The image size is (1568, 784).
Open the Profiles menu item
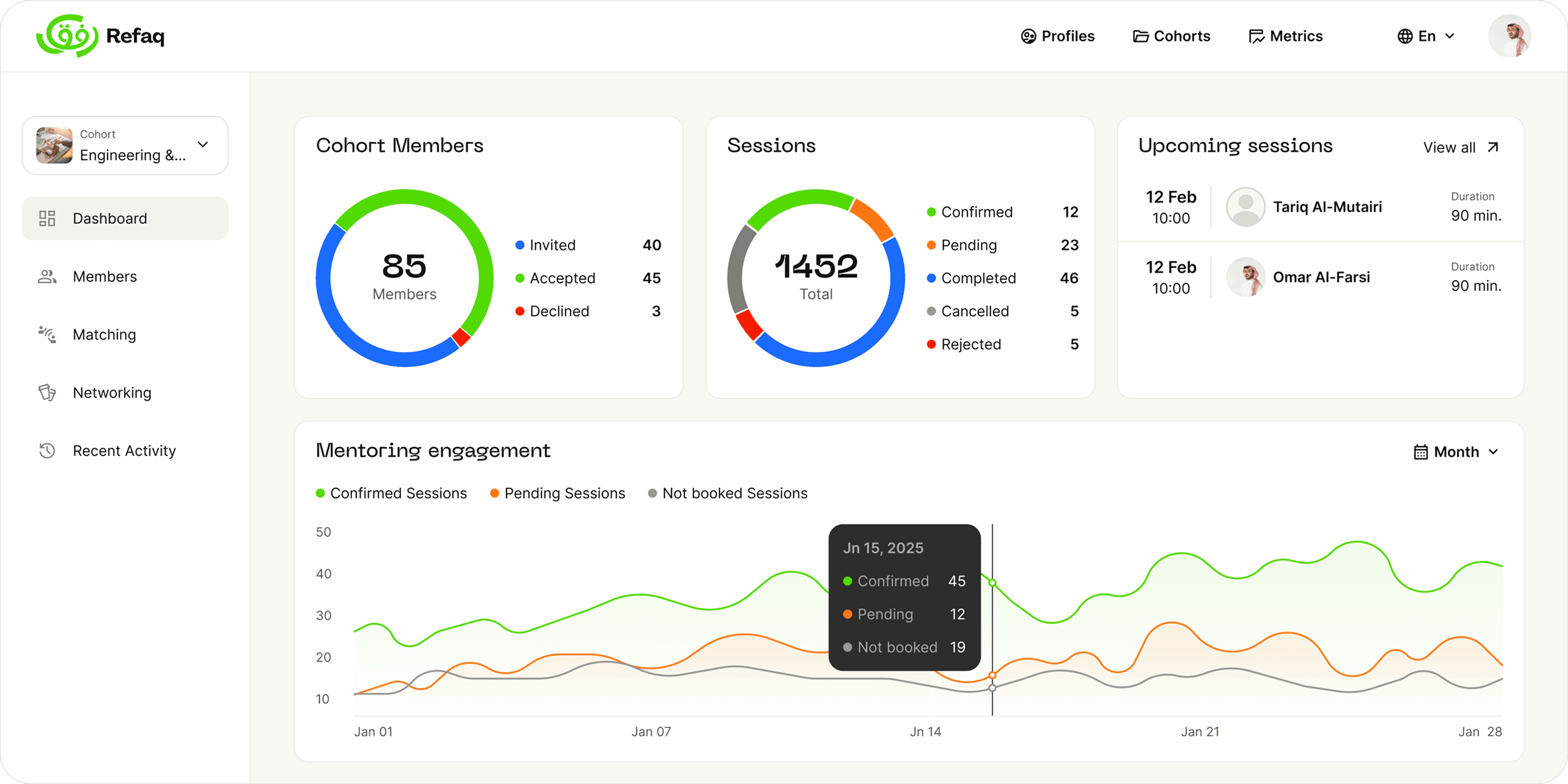pyautogui.click(x=1058, y=37)
